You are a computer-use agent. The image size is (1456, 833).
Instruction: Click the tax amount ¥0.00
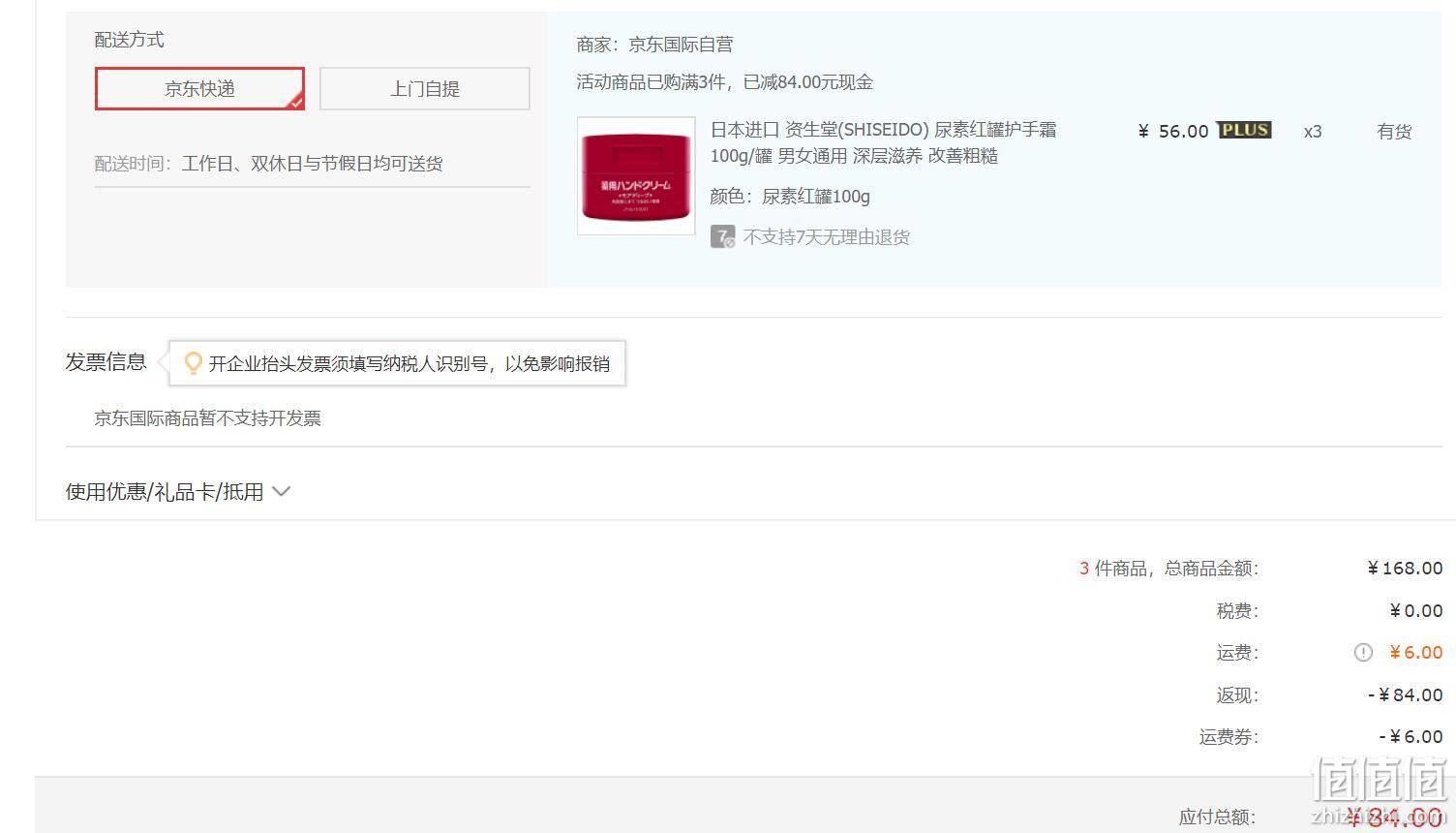[x=1415, y=611]
